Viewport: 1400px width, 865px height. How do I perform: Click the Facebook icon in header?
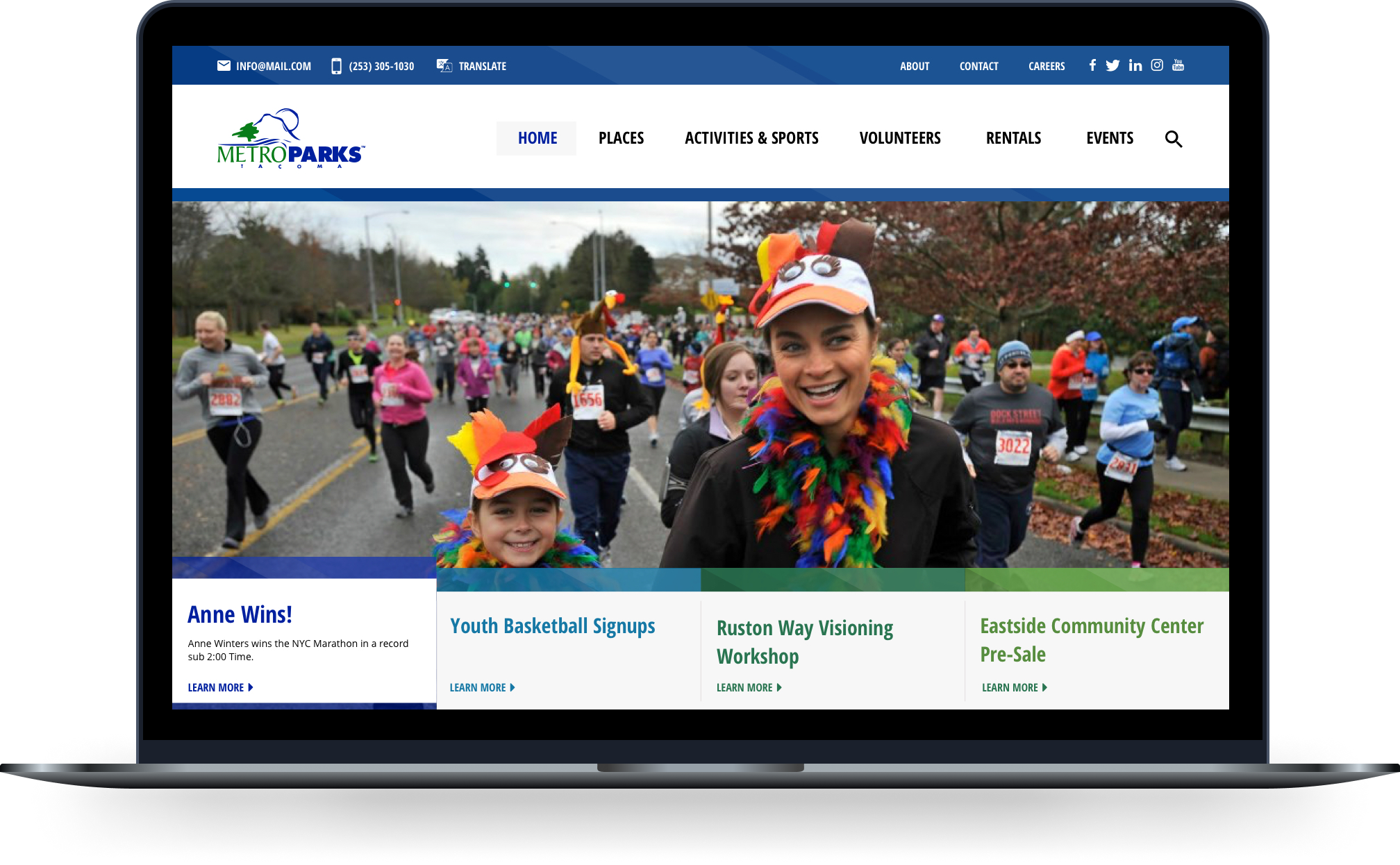tap(1092, 65)
